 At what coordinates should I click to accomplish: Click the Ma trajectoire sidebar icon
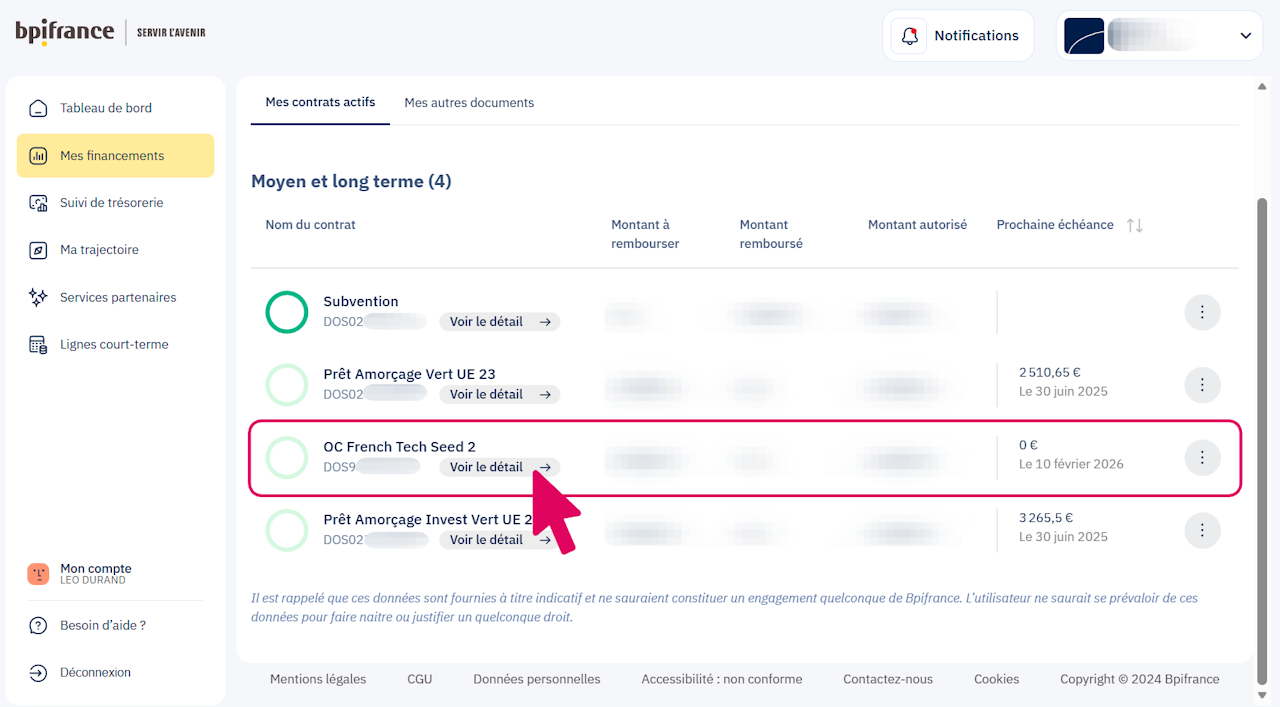38,250
